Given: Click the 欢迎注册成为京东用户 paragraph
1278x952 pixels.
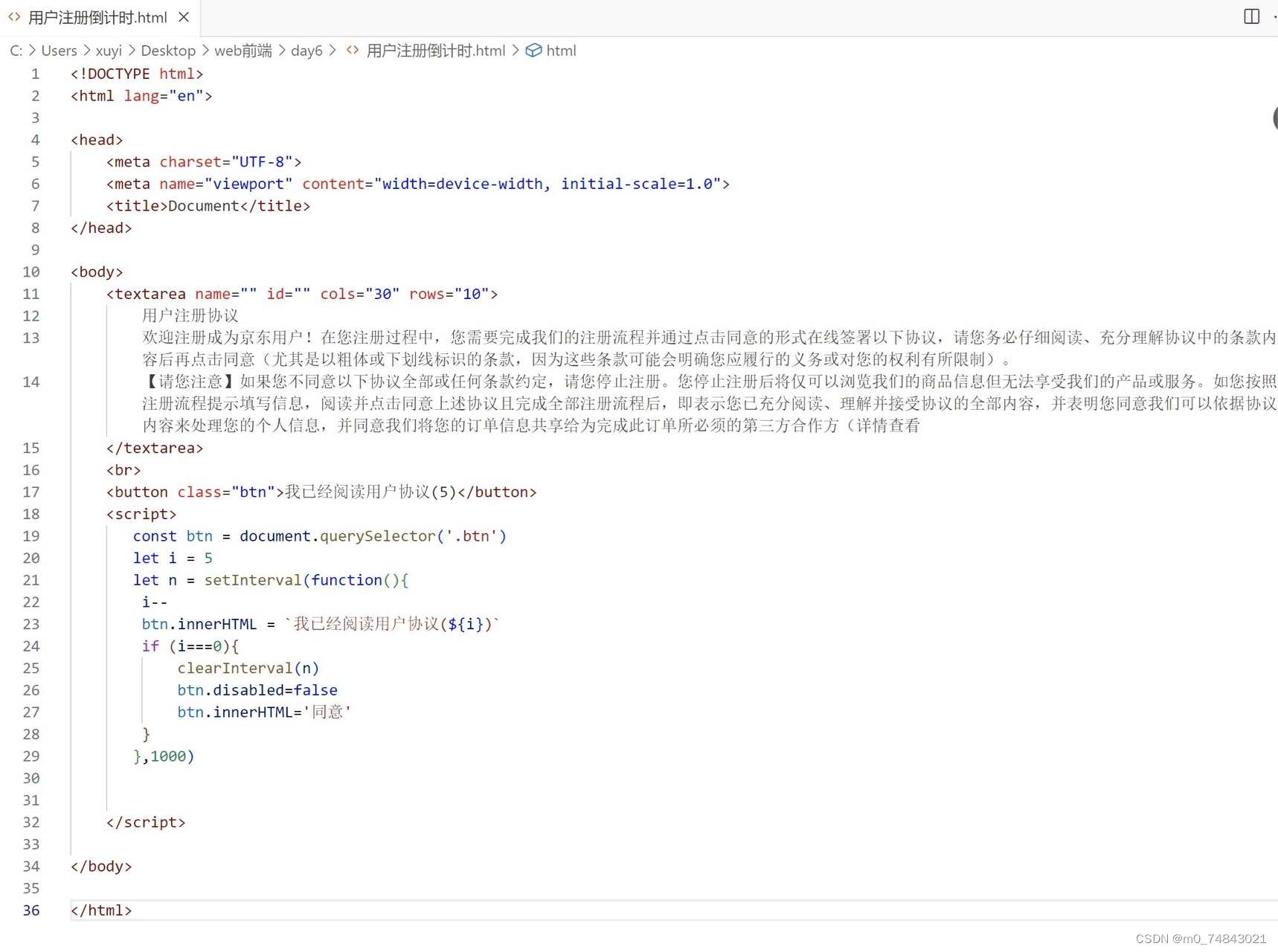Looking at the screenshot, I should coord(709,349).
